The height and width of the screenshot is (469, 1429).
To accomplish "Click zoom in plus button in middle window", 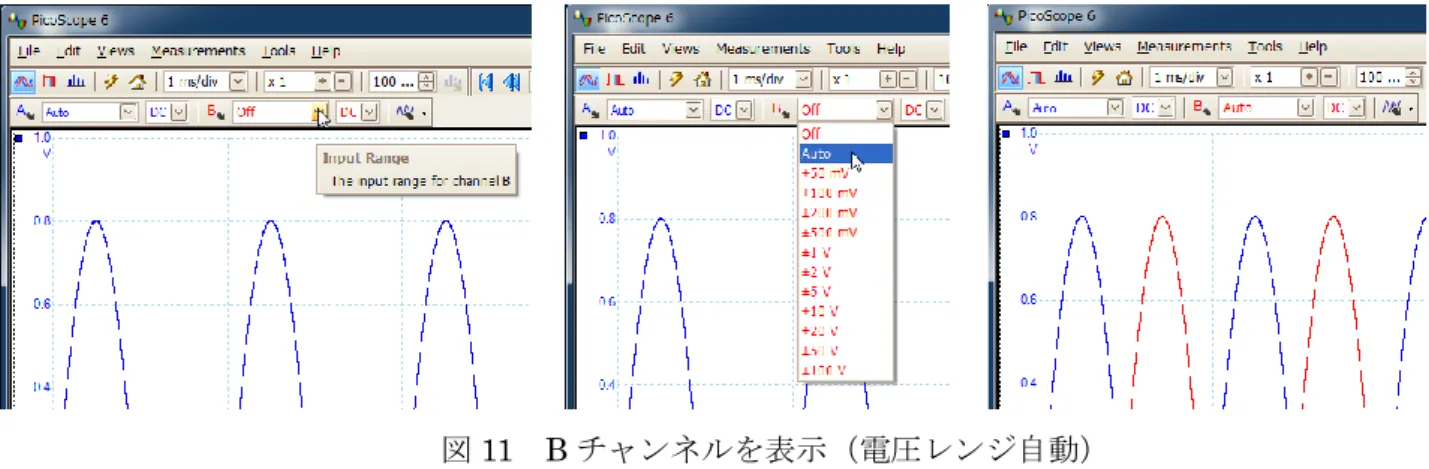I will (888, 80).
